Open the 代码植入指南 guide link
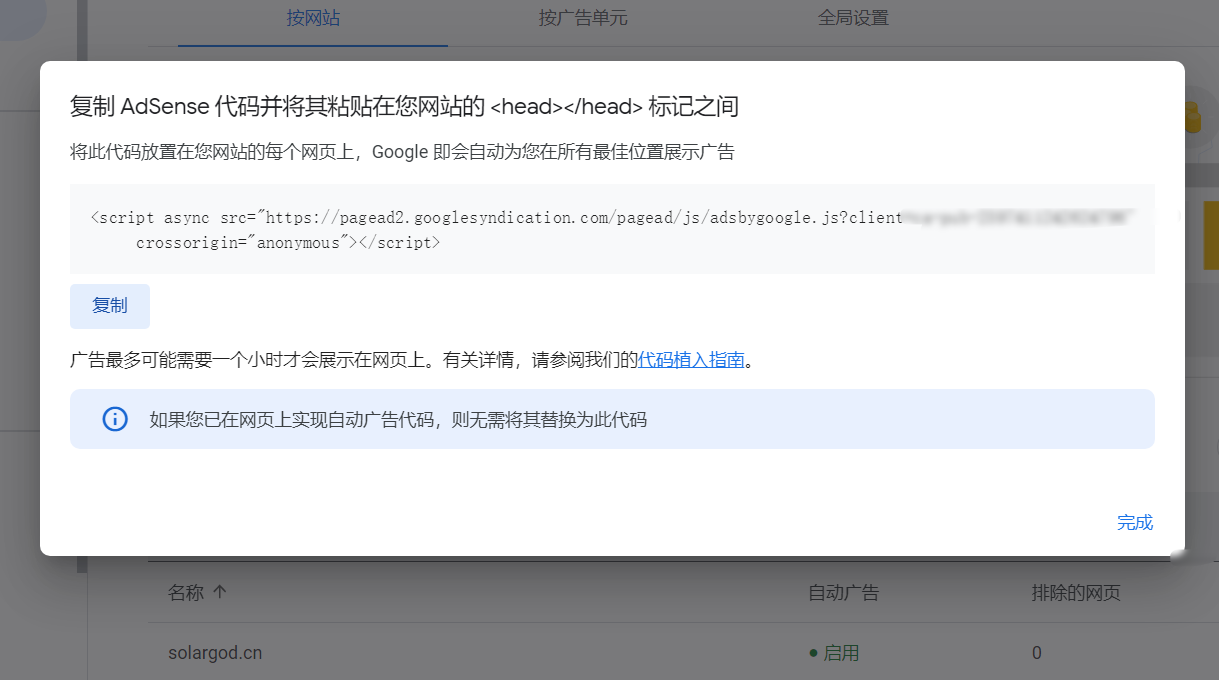The image size is (1219, 680). (x=692, y=359)
